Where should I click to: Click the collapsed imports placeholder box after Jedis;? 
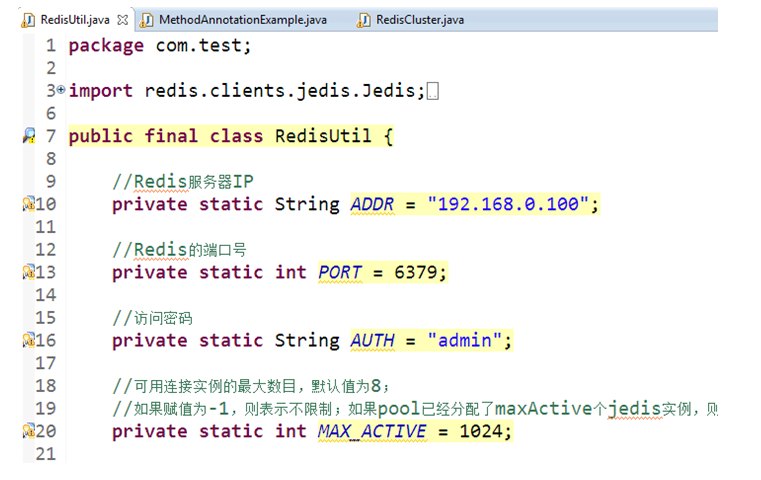(x=432, y=91)
